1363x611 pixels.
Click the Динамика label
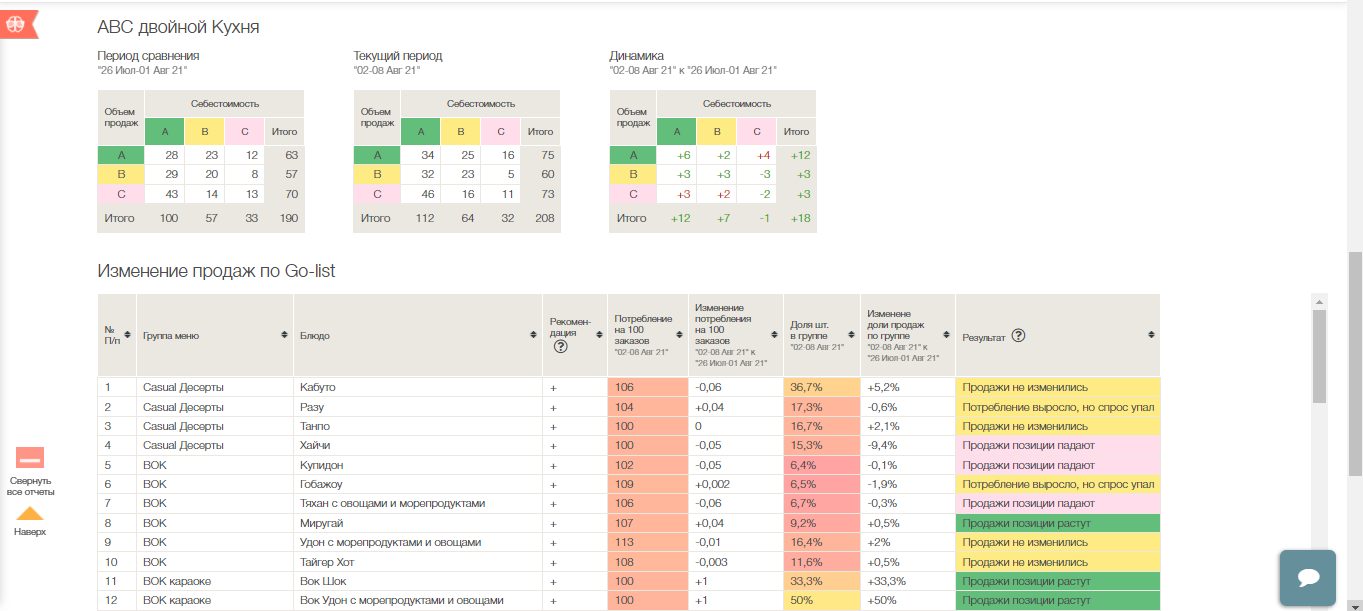(x=636, y=56)
